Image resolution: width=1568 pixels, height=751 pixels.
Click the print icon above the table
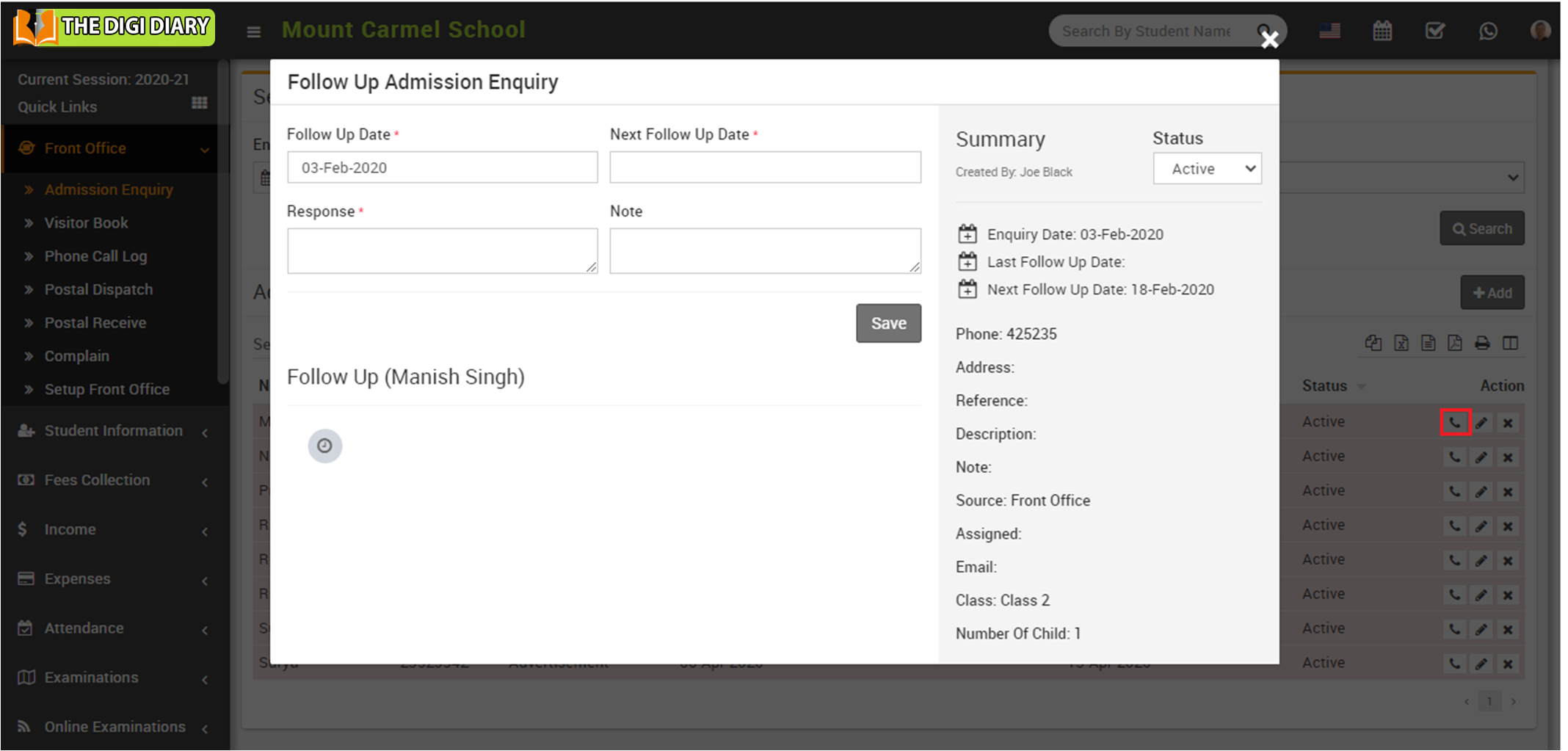[1482, 343]
